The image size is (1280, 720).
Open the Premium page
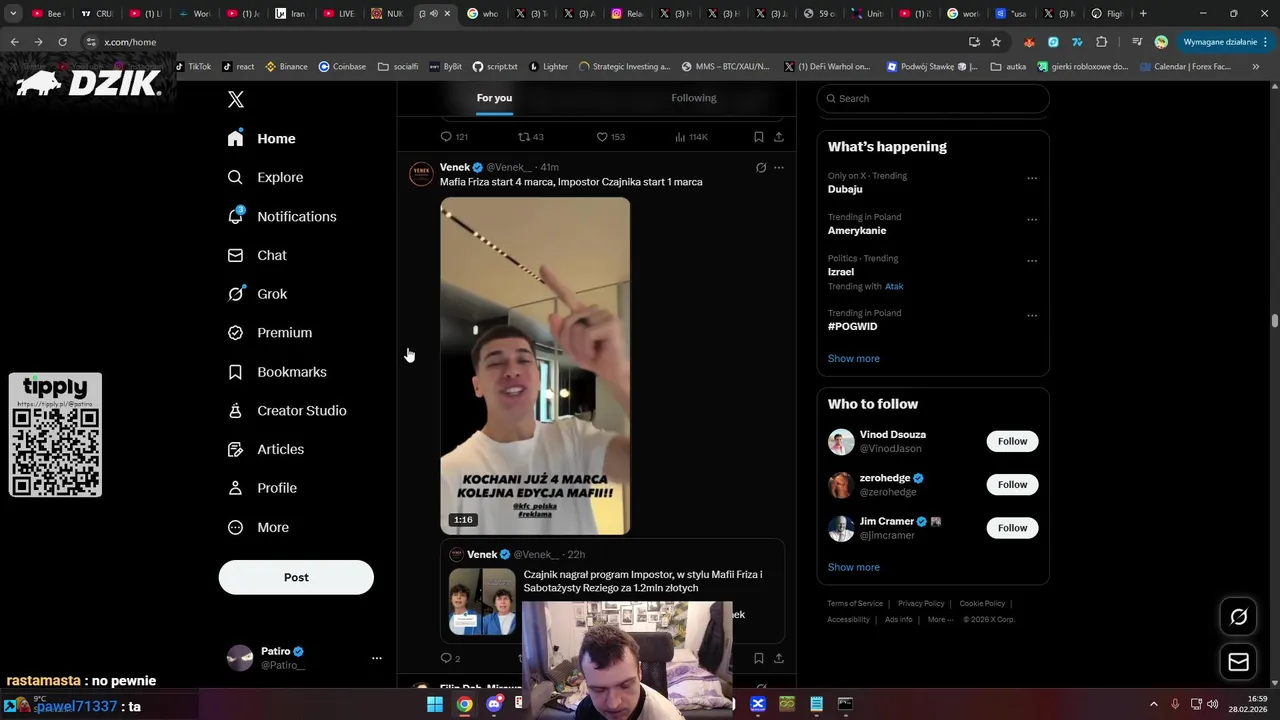coord(270,333)
